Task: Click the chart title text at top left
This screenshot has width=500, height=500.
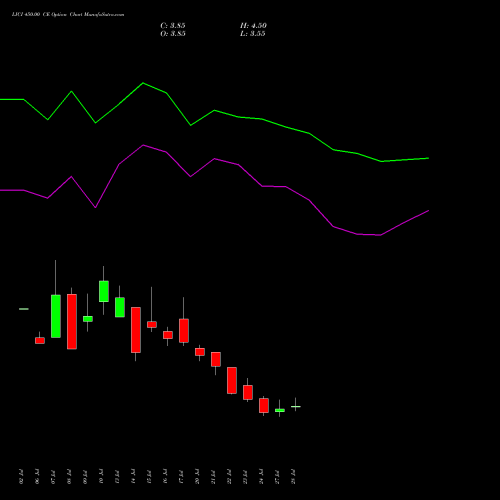Action: tap(68, 15)
